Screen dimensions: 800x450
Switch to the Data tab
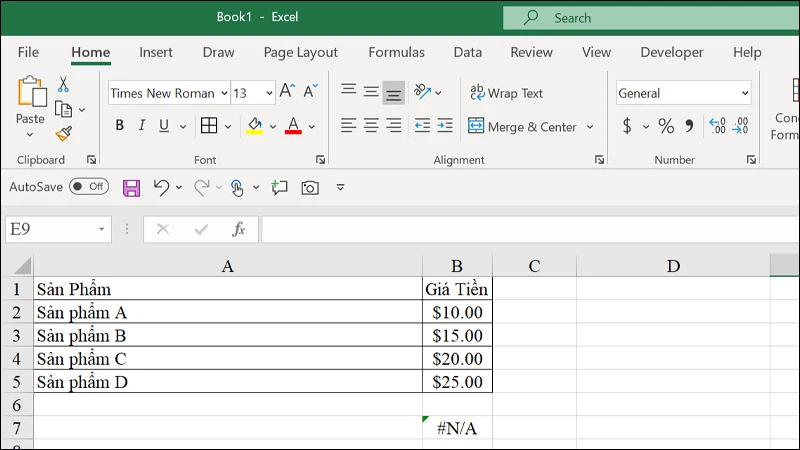pyautogui.click(x=467, y=52)
